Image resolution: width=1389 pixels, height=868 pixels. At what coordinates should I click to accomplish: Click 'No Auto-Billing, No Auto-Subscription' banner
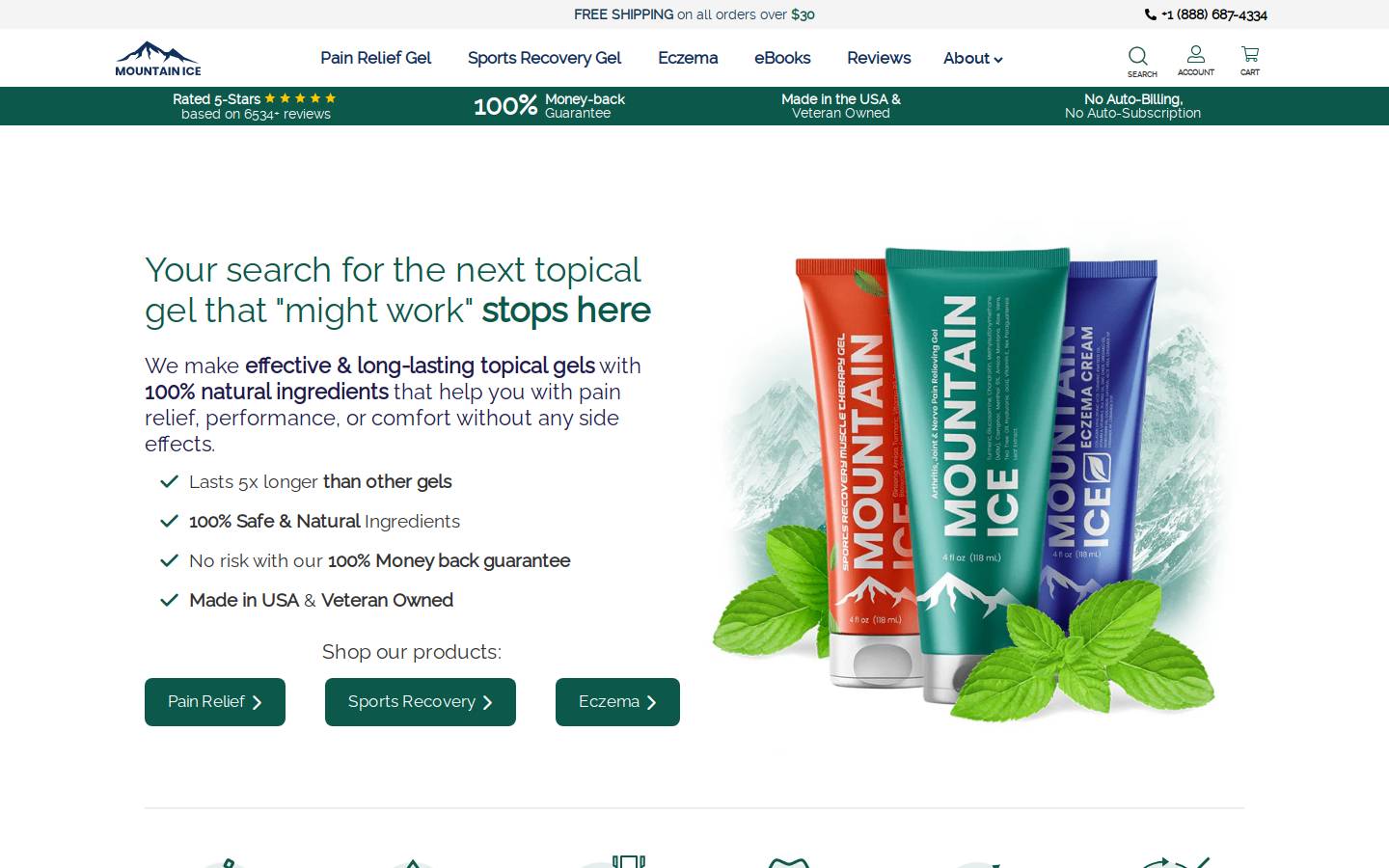pos(1132,106)
